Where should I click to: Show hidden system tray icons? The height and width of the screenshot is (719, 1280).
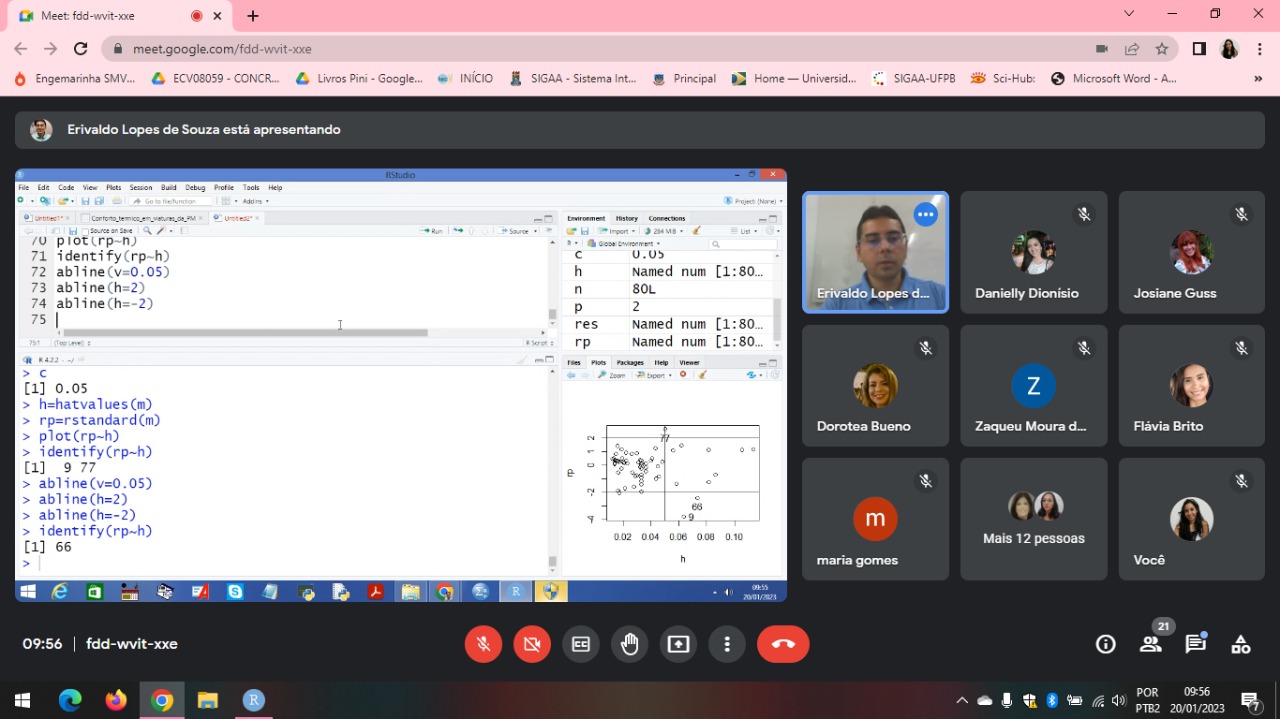point(962,700)
